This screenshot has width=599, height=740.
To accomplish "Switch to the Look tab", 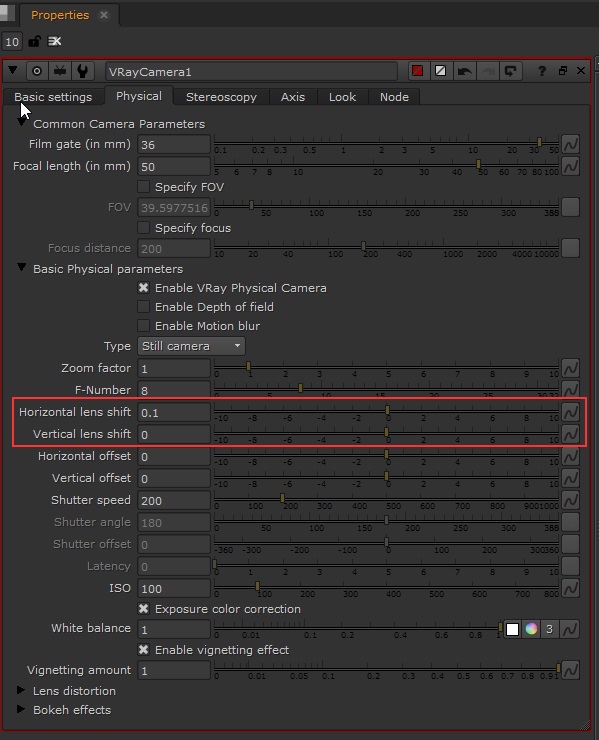I will tap(342, 97).
